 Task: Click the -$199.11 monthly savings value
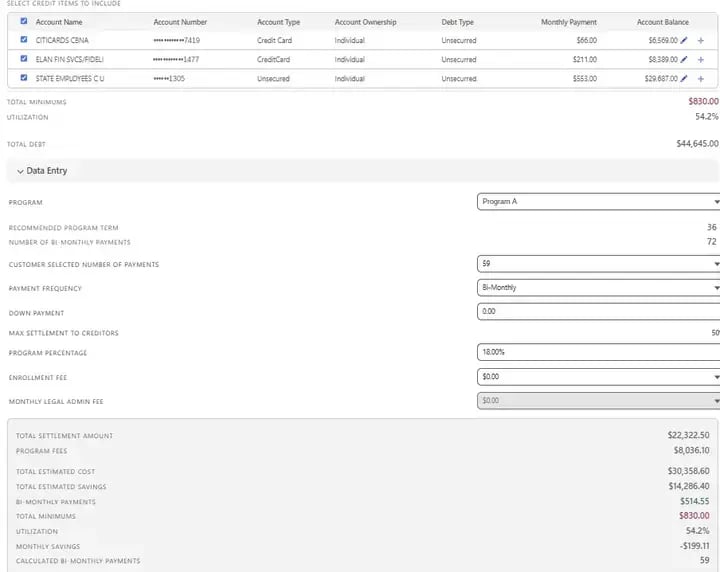(x=694, y=546)
